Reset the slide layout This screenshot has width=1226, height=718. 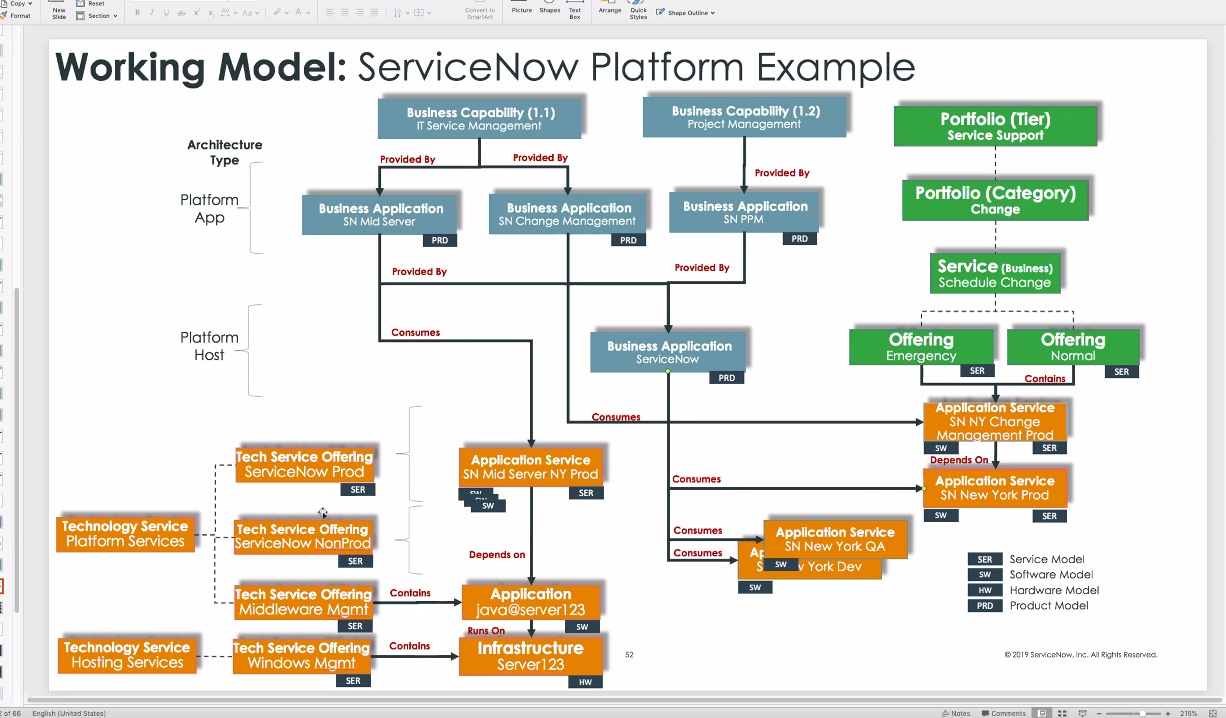point(90,4)
